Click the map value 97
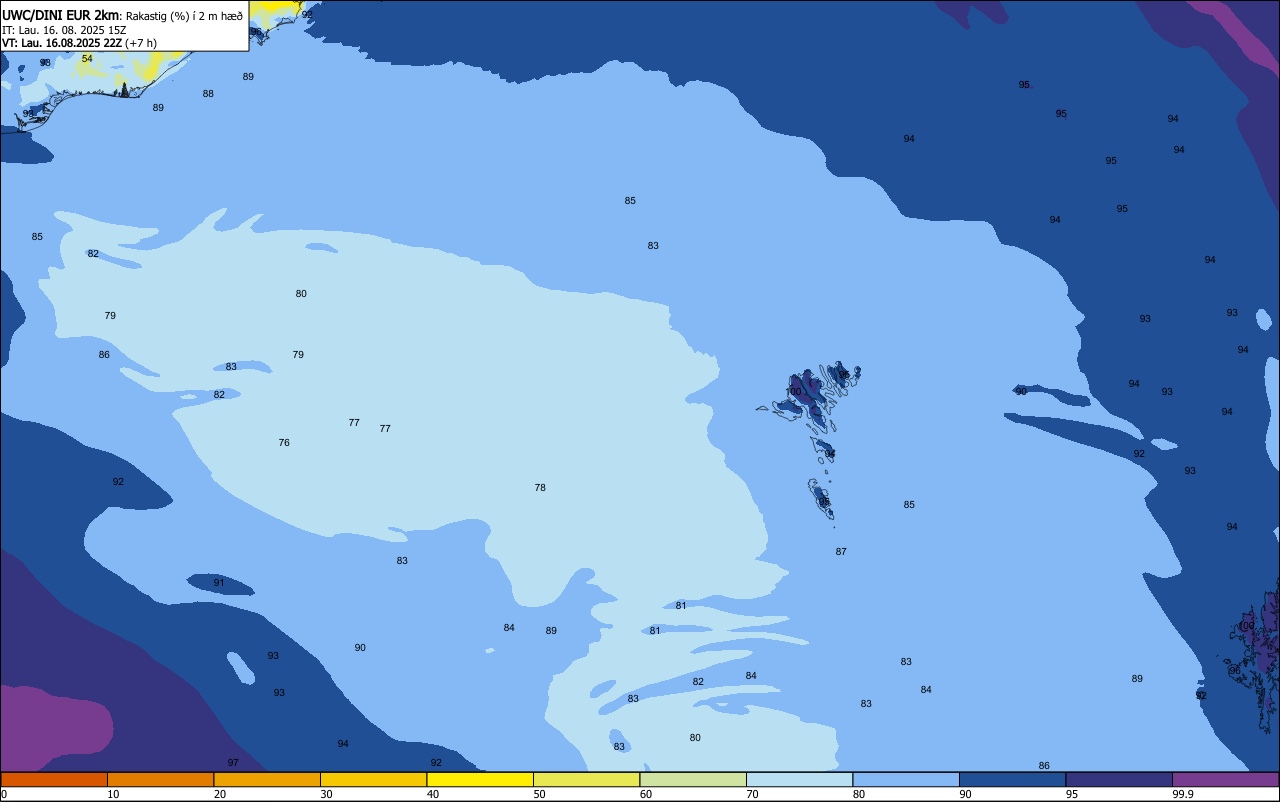 coord(233,762)
